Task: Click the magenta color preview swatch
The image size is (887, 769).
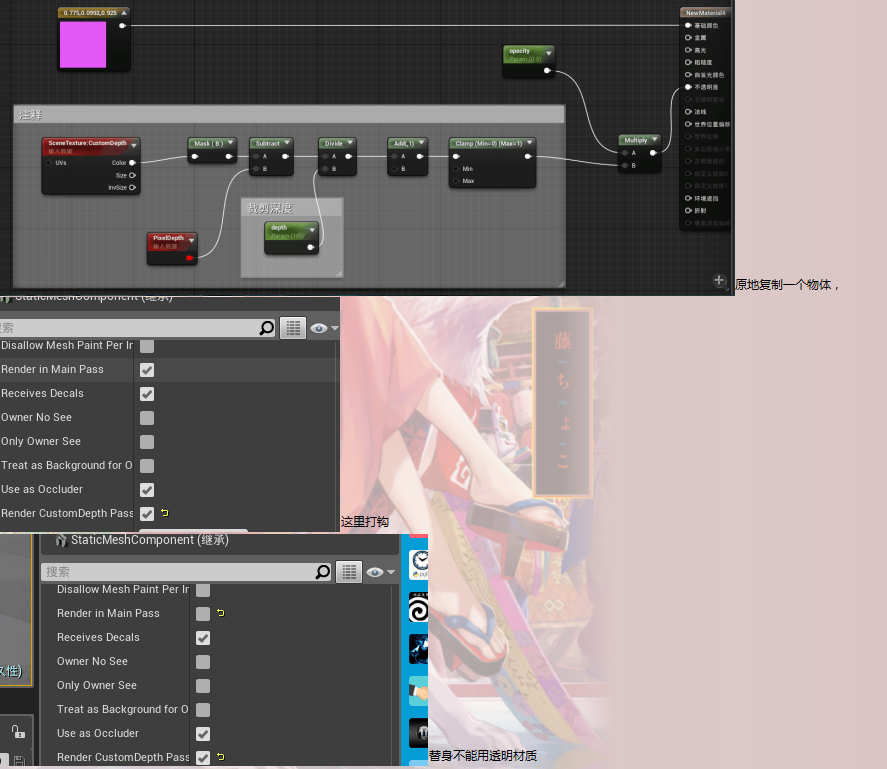Action: click(83, 45)
